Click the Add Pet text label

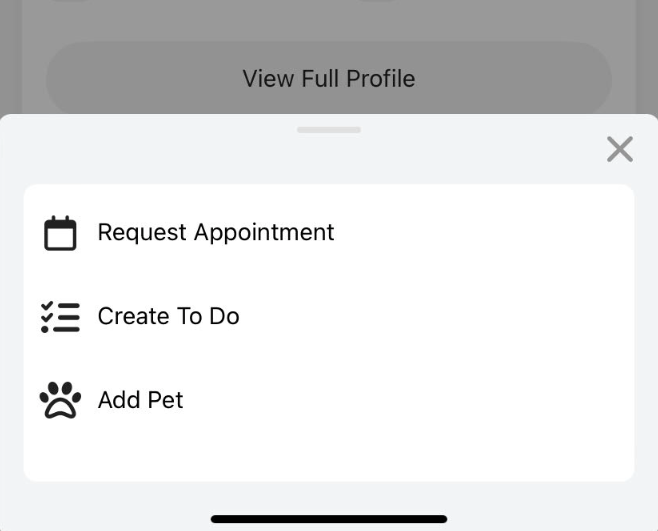click(141, 400)
